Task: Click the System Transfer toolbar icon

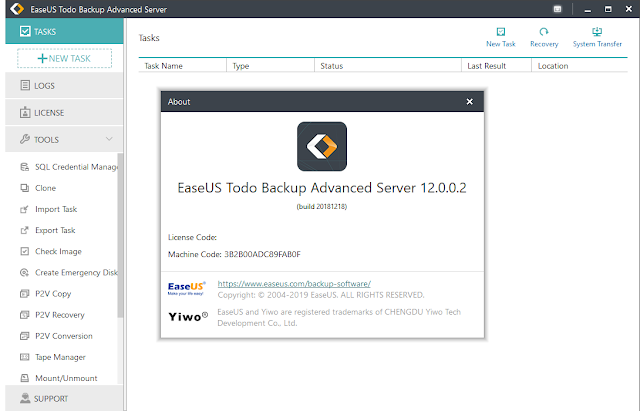Action: click(597, 31)
